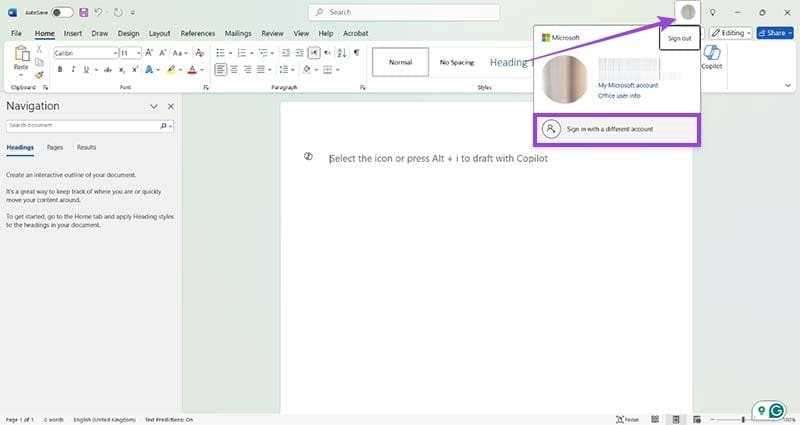Open the Mailings tab
The height and width of the screenshot is (425, 800).
tap(238, 33)
